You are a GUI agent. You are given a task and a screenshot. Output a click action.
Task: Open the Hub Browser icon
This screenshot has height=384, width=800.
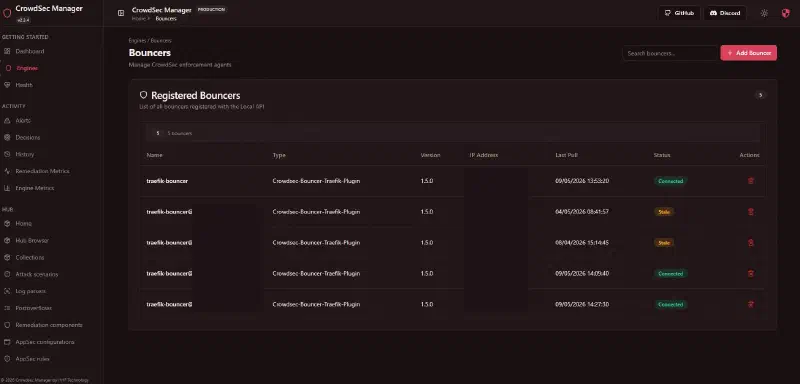click(x=7, y=241)
